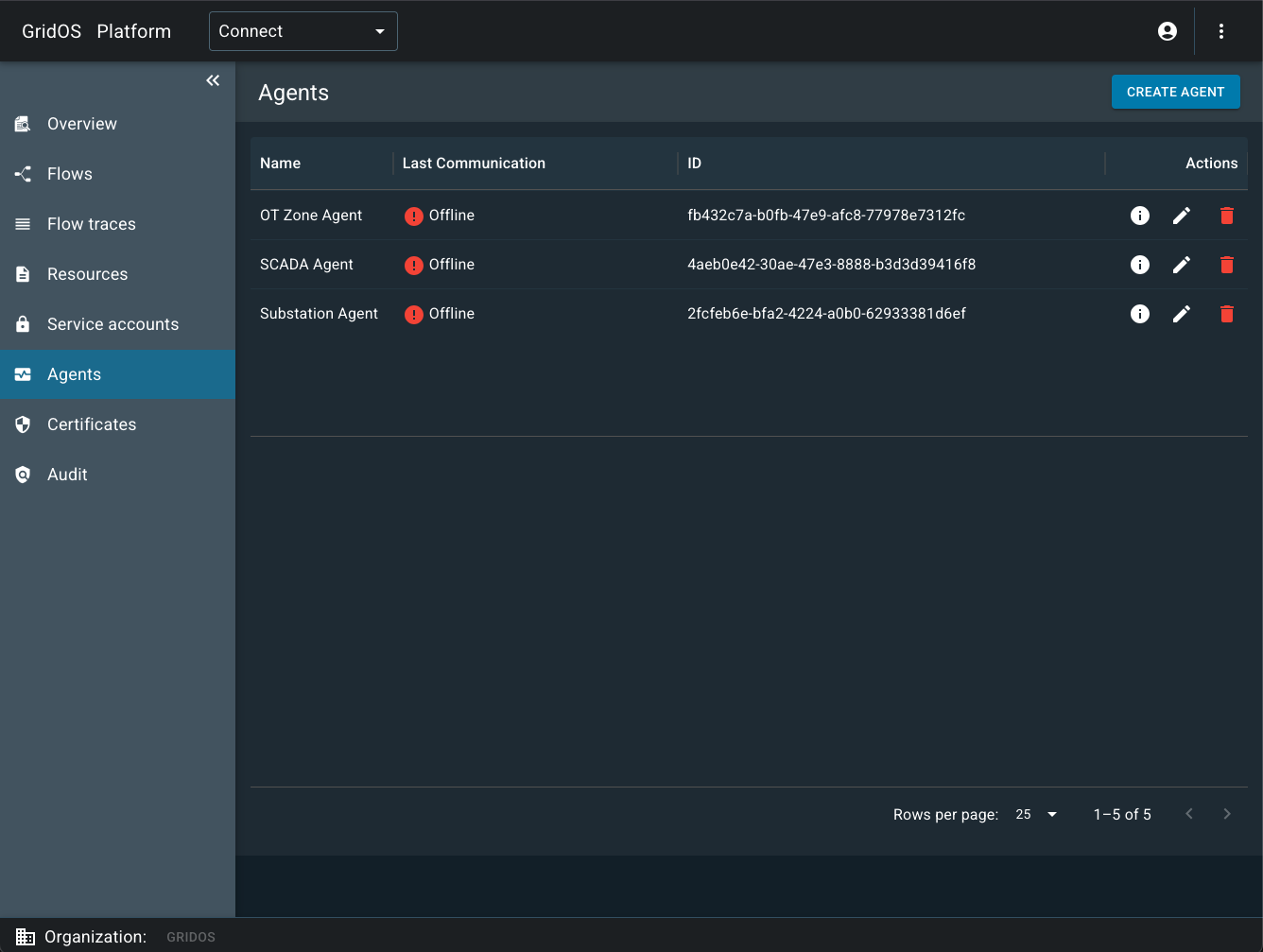
Task: Open the Audit section icon
Action: [23, 475]
